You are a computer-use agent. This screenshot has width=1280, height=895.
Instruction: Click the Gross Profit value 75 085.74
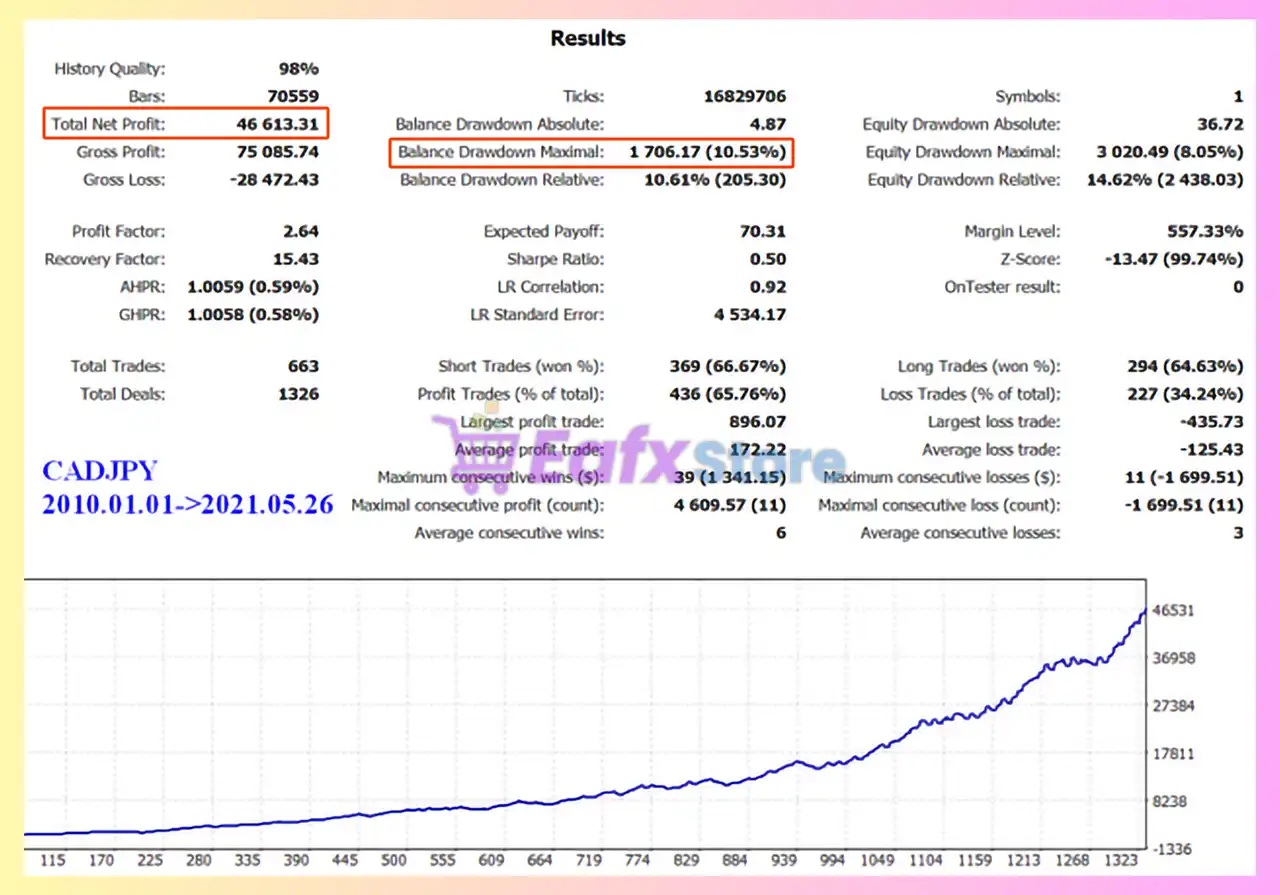[272, 153]
